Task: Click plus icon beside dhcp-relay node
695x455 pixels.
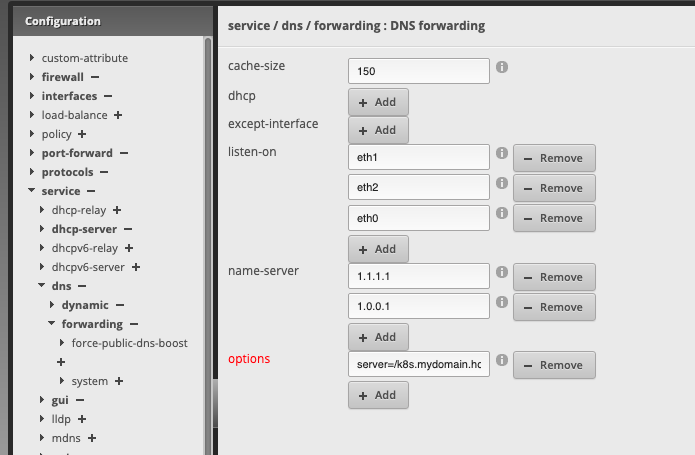Action: click(x=117, y=210)
